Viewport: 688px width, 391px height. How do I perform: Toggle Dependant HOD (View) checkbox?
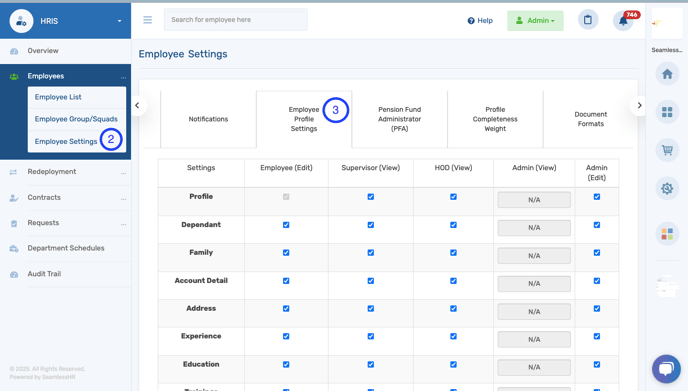coord(453,225)
